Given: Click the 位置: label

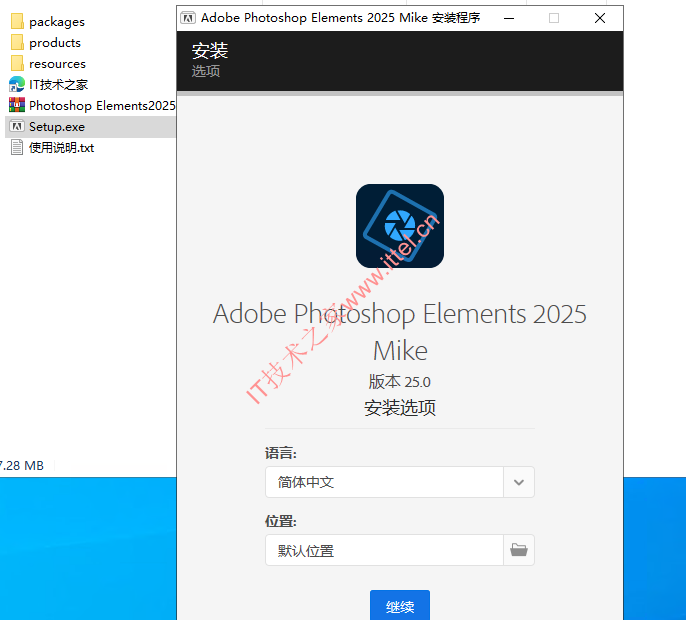Looking at the screenshot, I should click(x=280, y=521).
